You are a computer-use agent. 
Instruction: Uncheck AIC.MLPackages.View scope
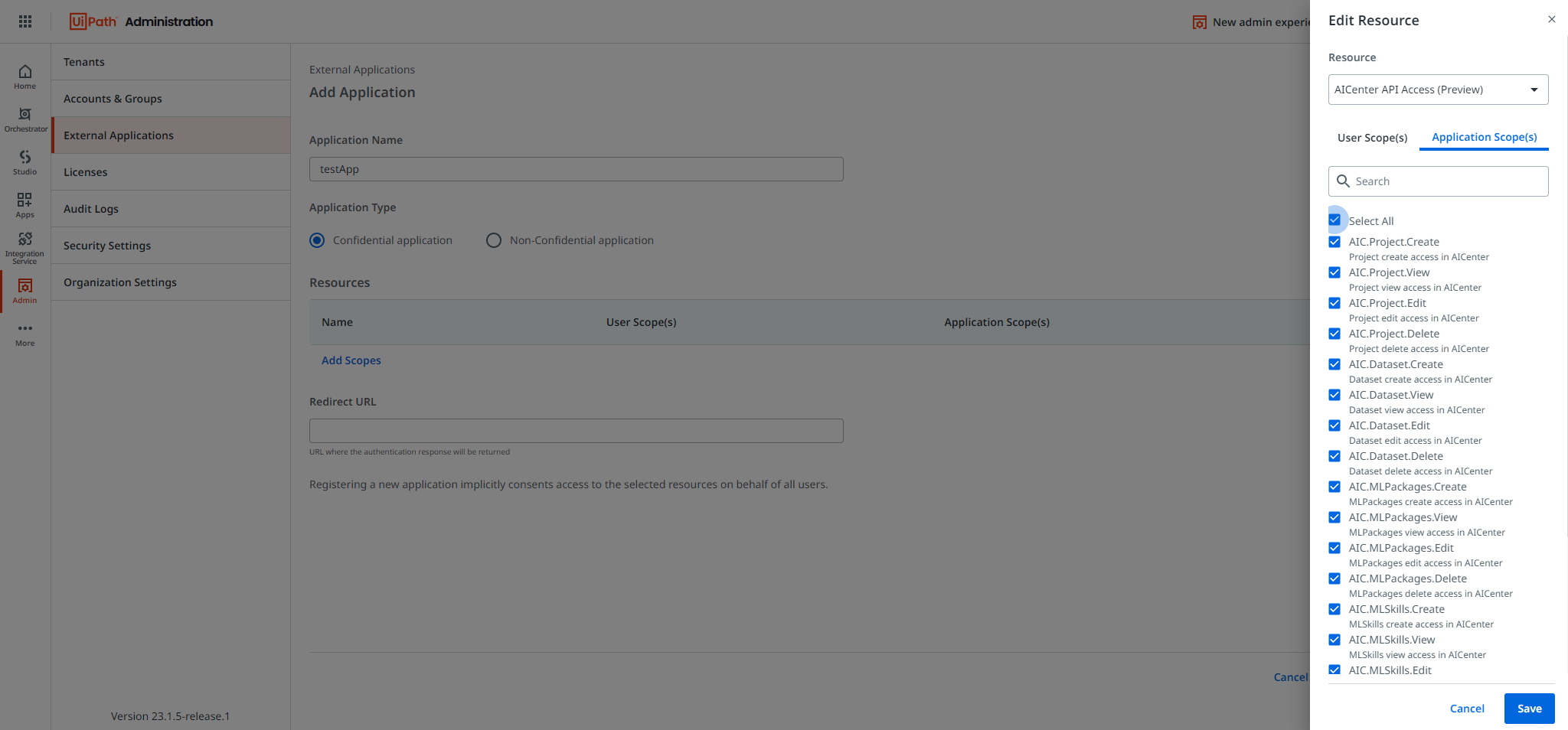(x=1334, y=517)
